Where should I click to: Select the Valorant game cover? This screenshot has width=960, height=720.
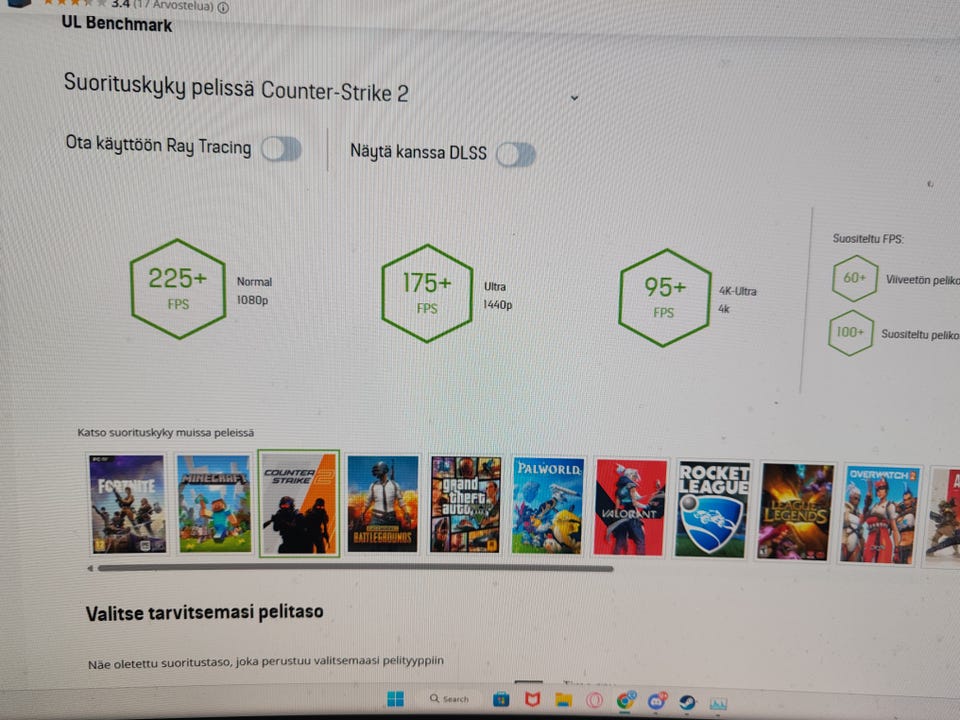[x=629, y=508]
